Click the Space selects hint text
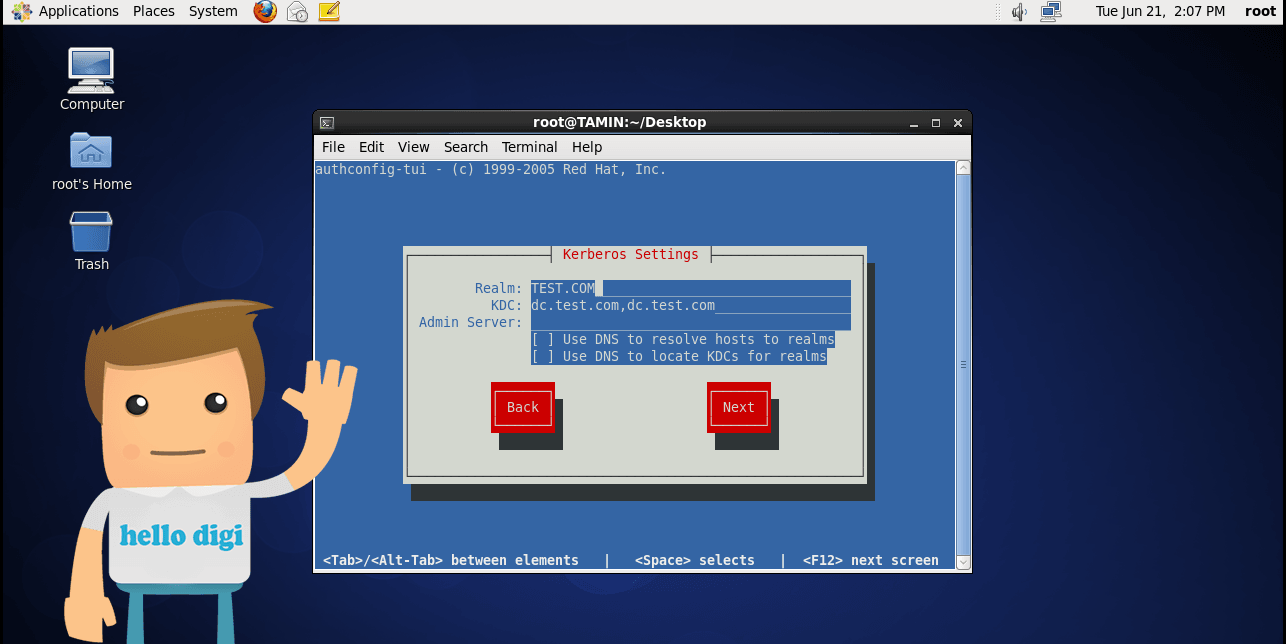 695,560
